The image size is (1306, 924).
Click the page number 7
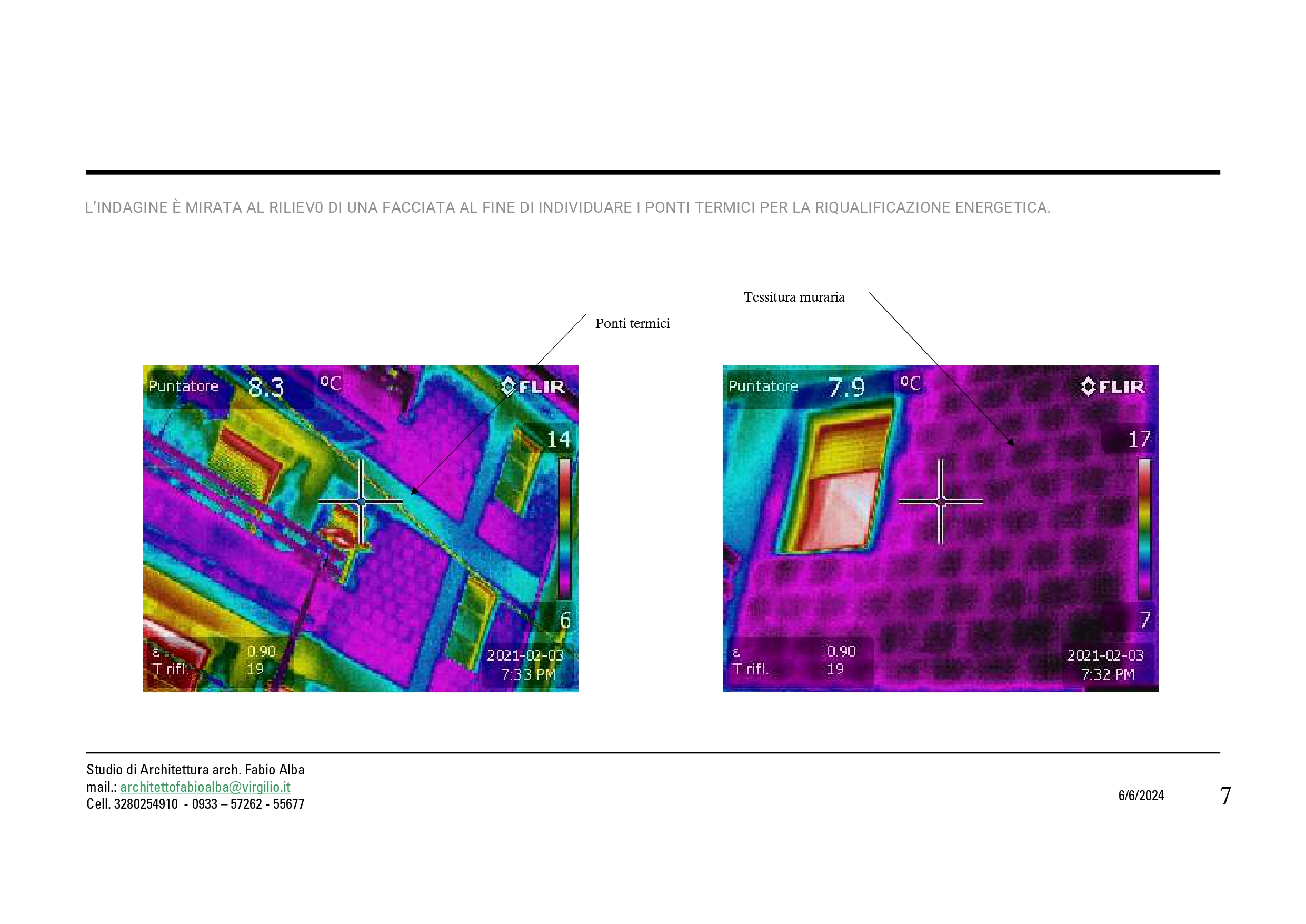[x=1225, y=796]
